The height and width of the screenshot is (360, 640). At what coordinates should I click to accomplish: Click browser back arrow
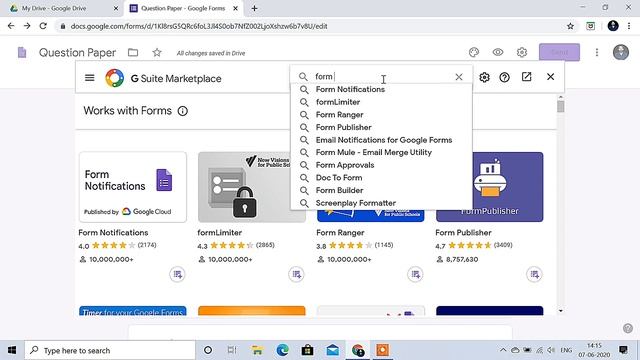coord(11,26)
